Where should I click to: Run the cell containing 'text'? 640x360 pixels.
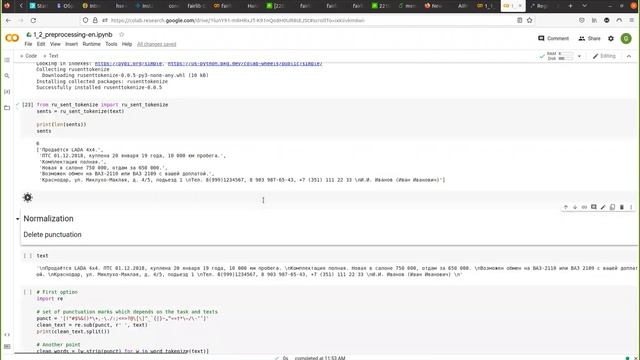click(27, 256)
